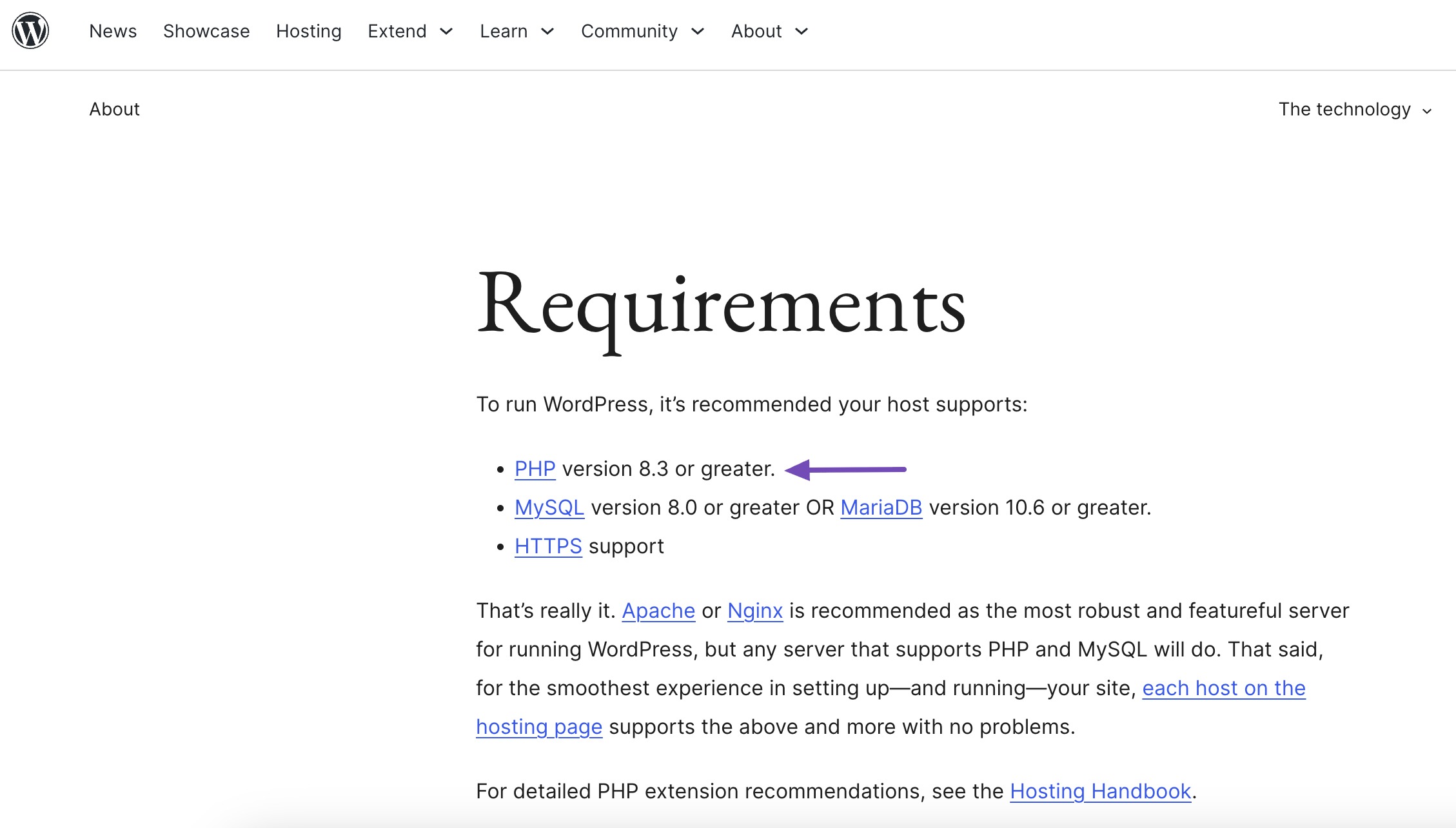Open the Hosting Handbook link

coord(1101,791)
